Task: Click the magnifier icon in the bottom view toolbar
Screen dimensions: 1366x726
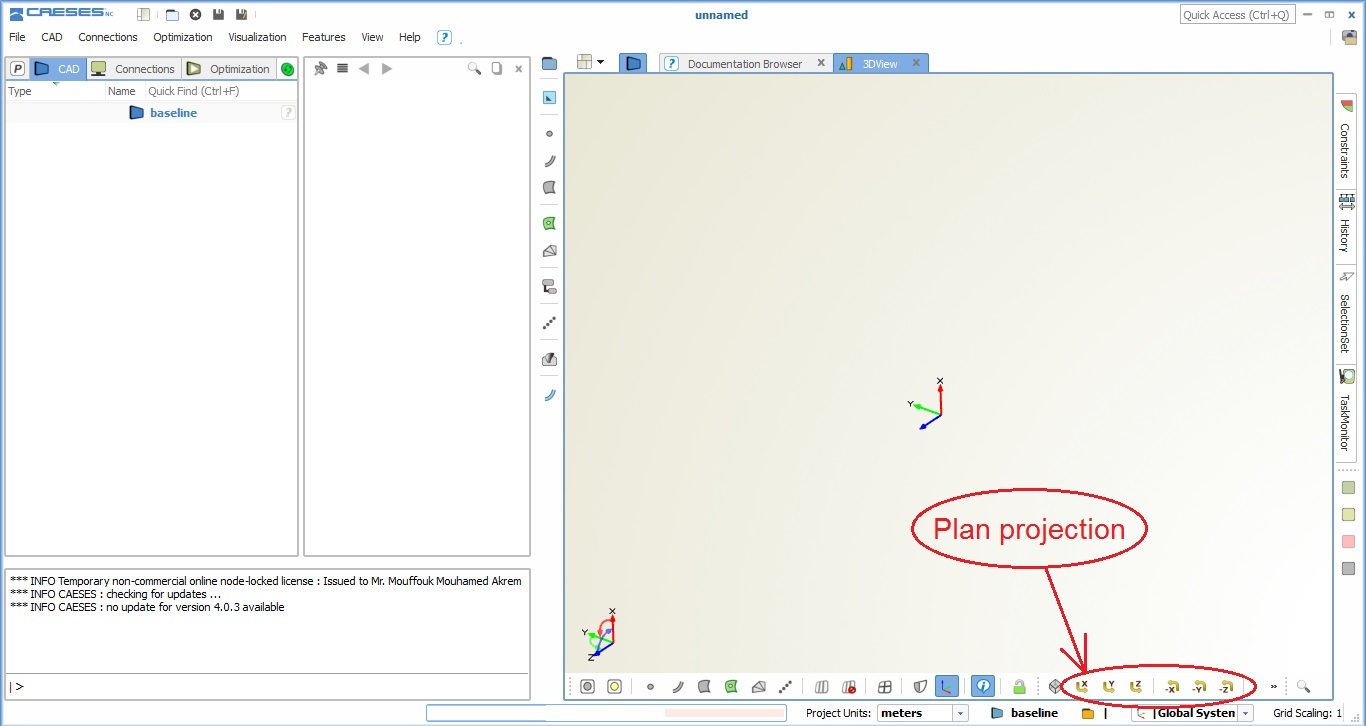Action: [1303, 687]
